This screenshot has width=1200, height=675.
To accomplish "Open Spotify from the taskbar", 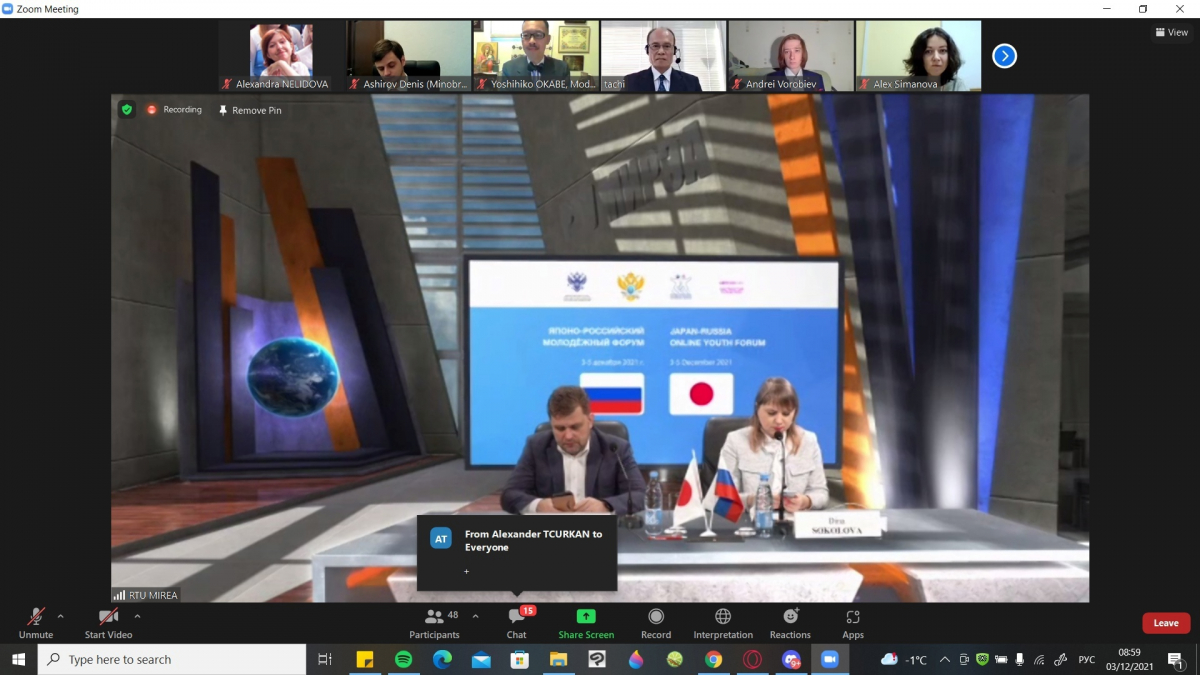I will click(x=404, y=660).
